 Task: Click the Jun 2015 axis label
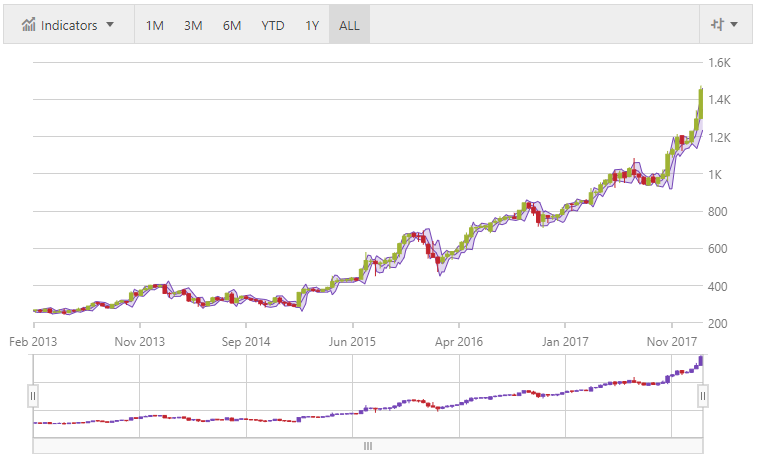(352, 342)
